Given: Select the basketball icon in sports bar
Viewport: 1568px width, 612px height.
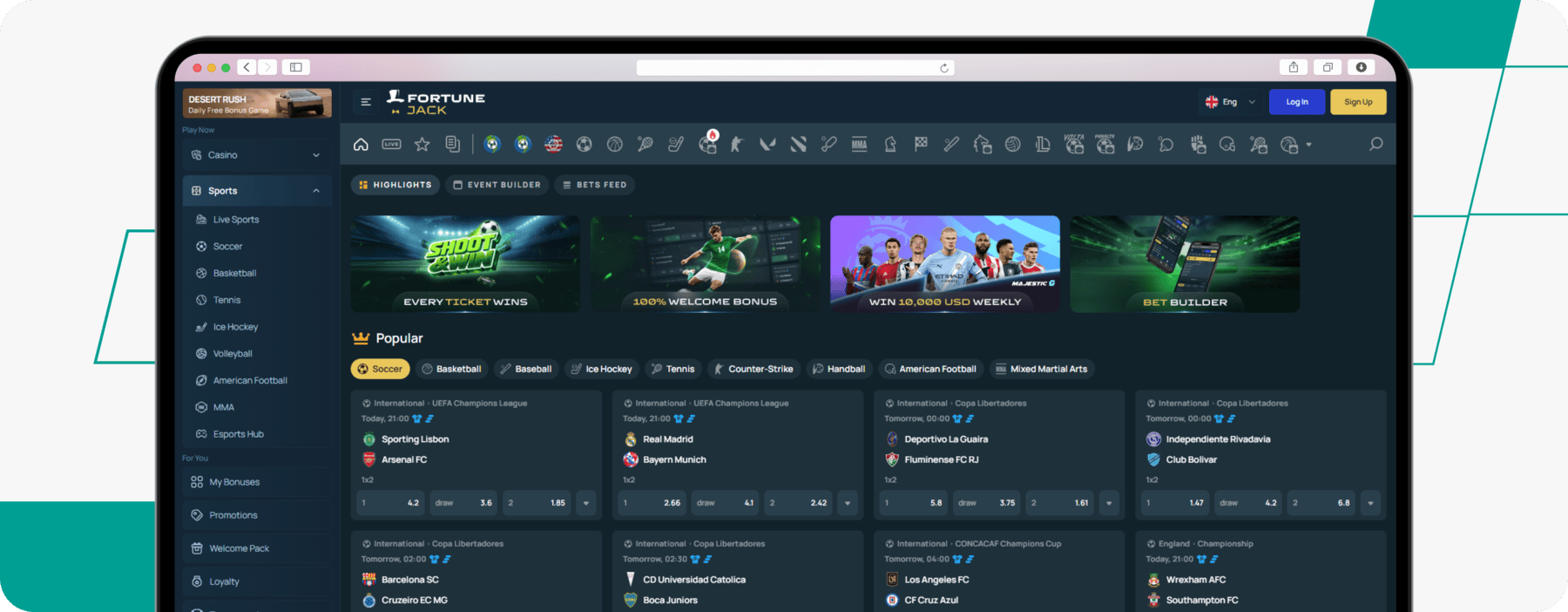Looking at the screenshot, I should pyautogui.click(x=615, y=145).
